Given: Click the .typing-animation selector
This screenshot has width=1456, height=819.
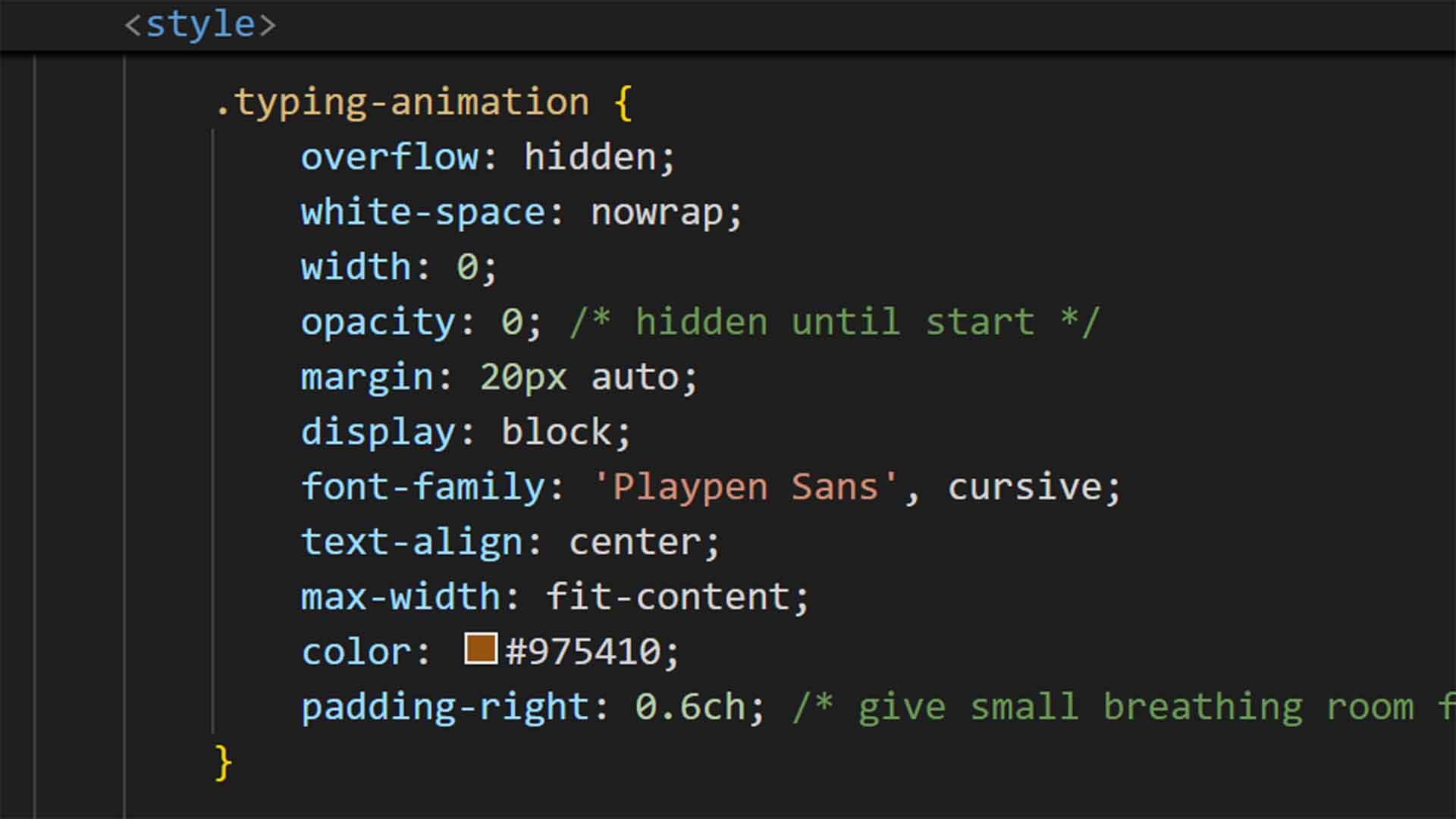Looking at the screenshot, I should [x=402, y=102].
